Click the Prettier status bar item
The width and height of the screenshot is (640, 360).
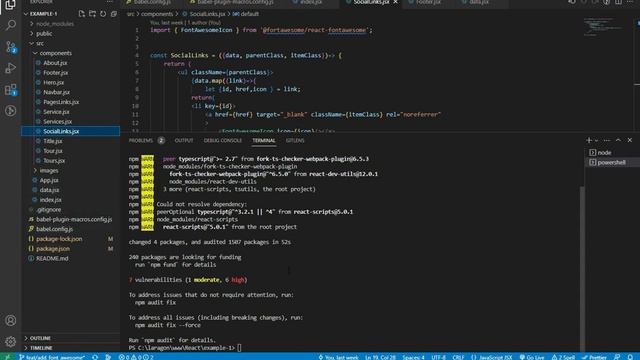pos(594,357)
